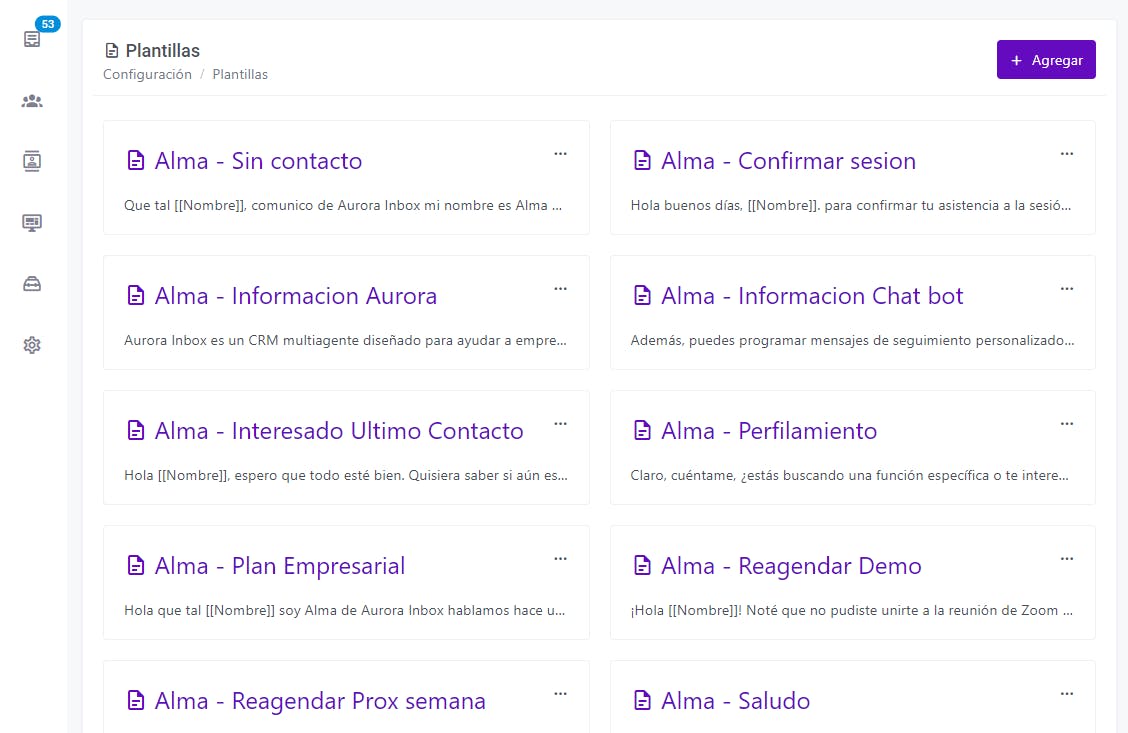Click document icon of Alma - Confirmar sesion
This screenshot has height=733, width=1128.
pos(642,160)
